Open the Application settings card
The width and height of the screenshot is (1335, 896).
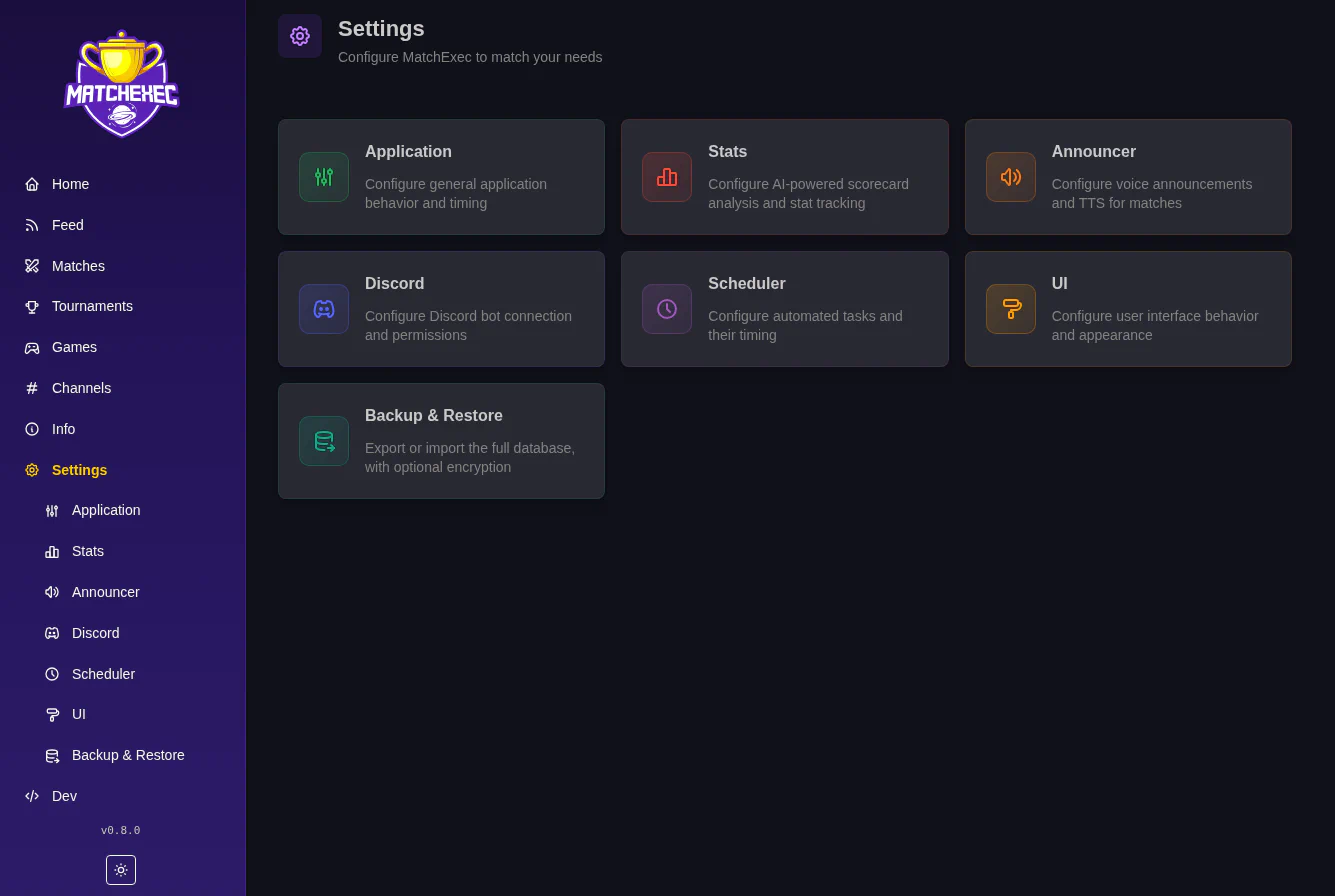[x=441, y=177]
